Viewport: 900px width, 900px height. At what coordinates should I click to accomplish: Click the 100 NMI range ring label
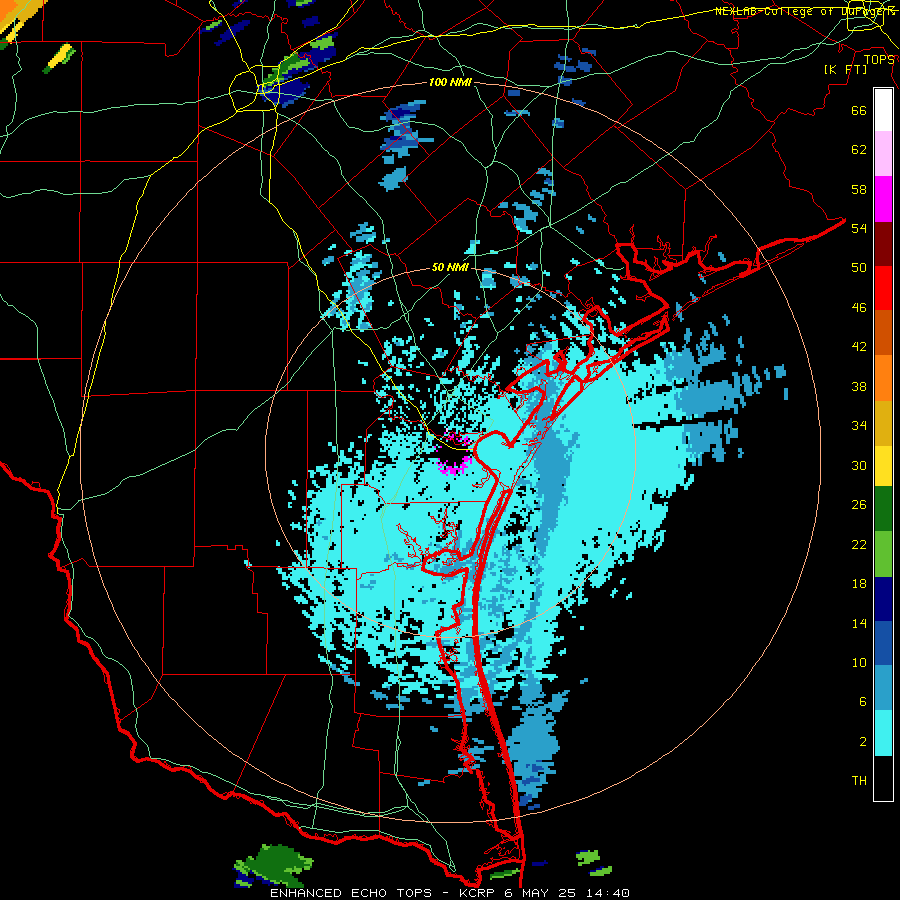coord(450,83)
